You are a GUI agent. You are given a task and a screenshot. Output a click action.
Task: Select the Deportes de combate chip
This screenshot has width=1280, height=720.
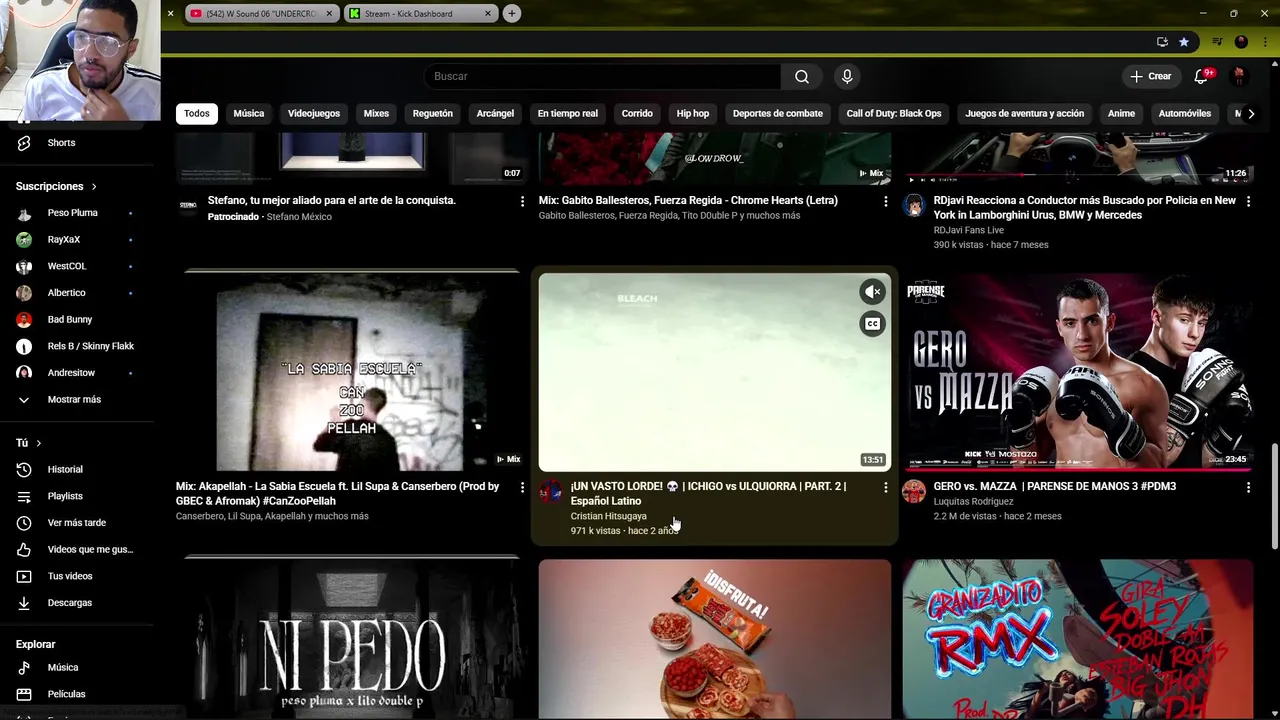point(778,113)
